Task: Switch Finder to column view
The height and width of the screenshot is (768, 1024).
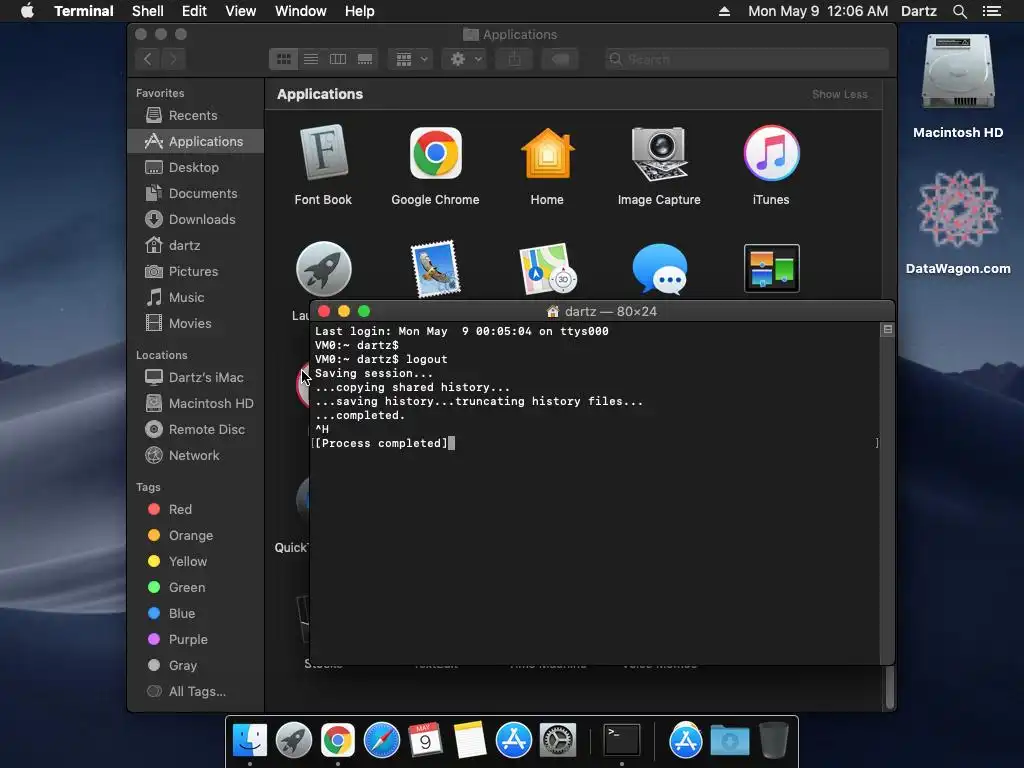Action: (x=338, y=59)
